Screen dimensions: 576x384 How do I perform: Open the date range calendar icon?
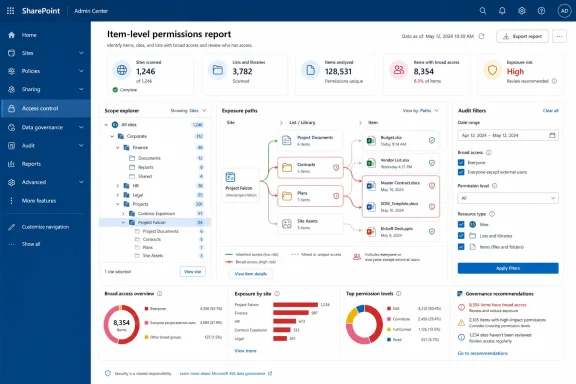[552, 135]
